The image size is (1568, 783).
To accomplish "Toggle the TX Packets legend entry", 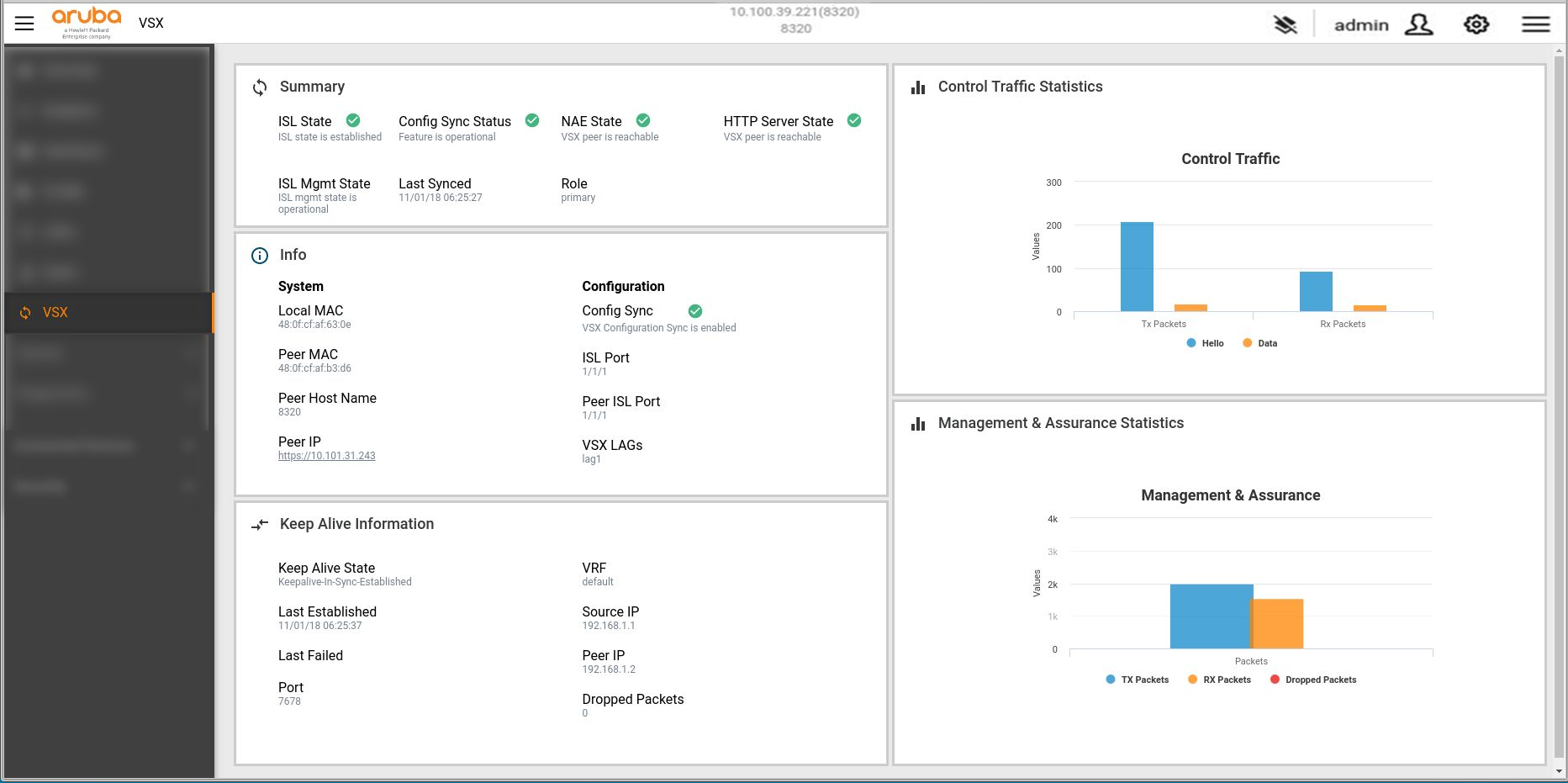I will pos(1137,680).
